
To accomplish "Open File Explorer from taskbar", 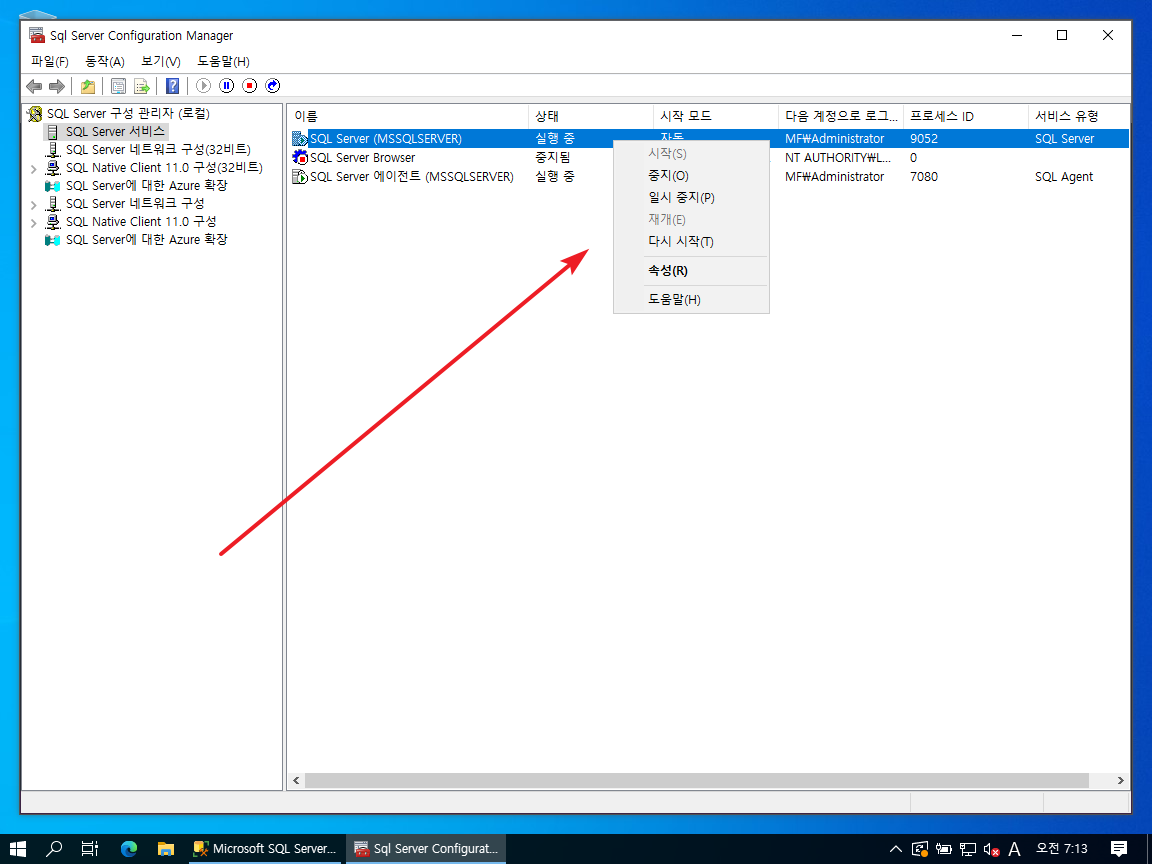I will pos(166,849).
